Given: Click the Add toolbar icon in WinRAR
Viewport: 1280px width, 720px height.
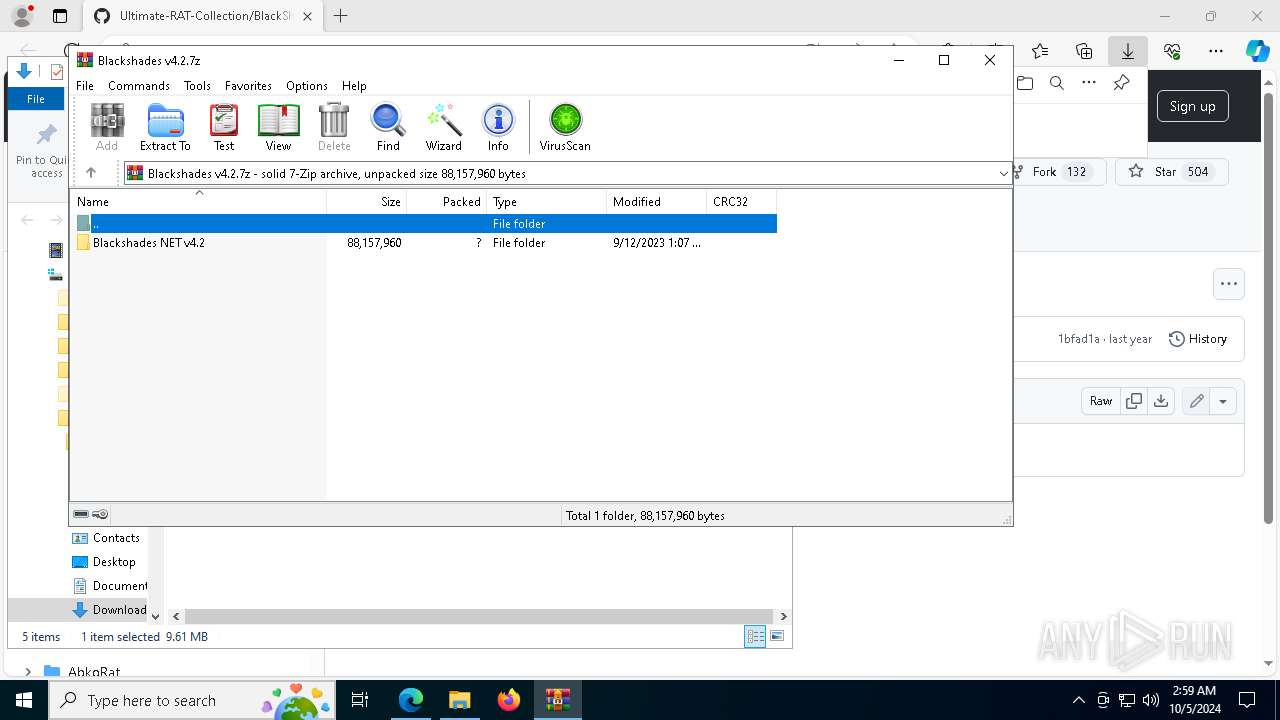Looking at the screenshot, I should pos(107,128).
